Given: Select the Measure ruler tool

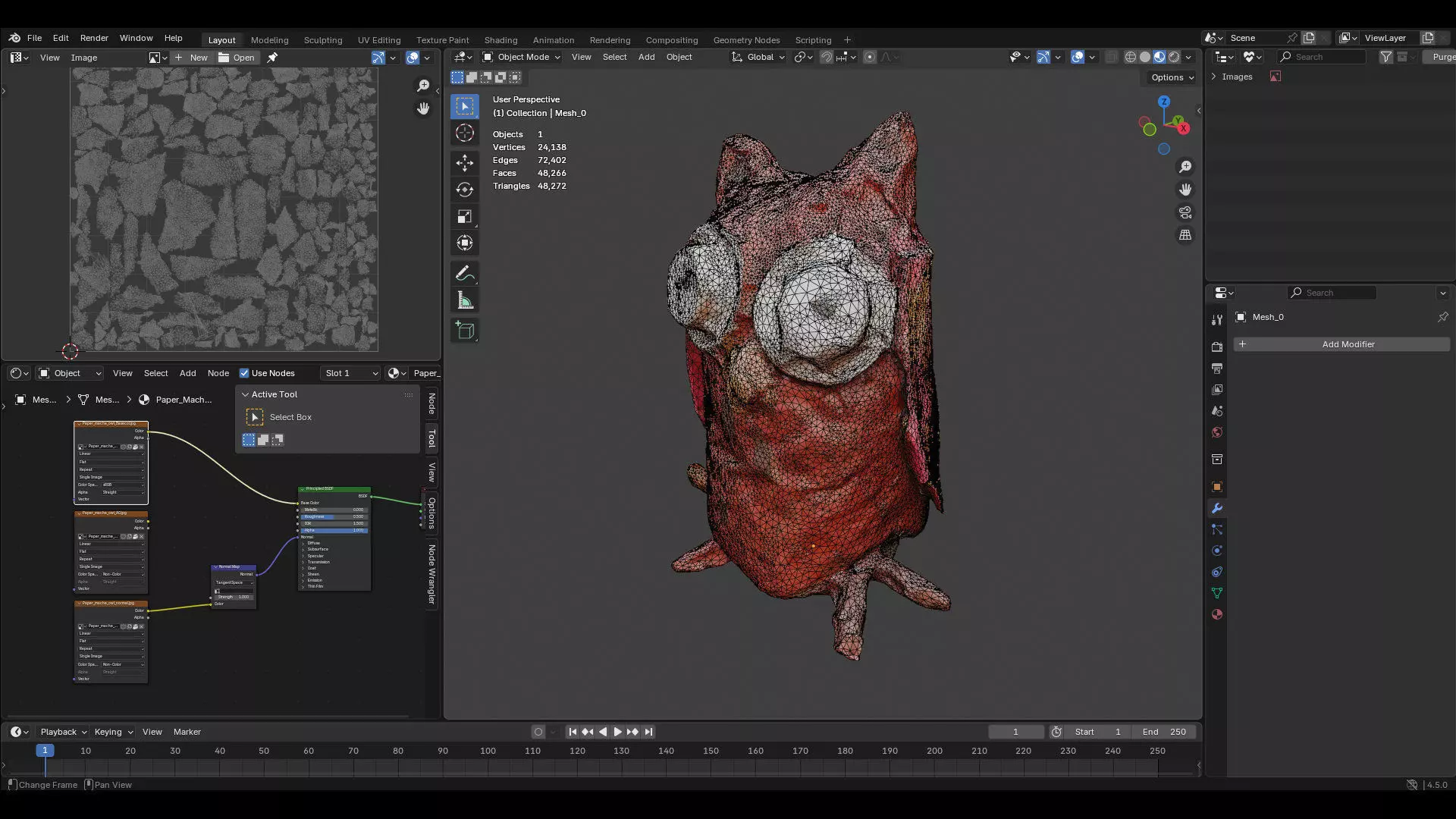Looking at the screenshot, I should [x=465, y=301].
